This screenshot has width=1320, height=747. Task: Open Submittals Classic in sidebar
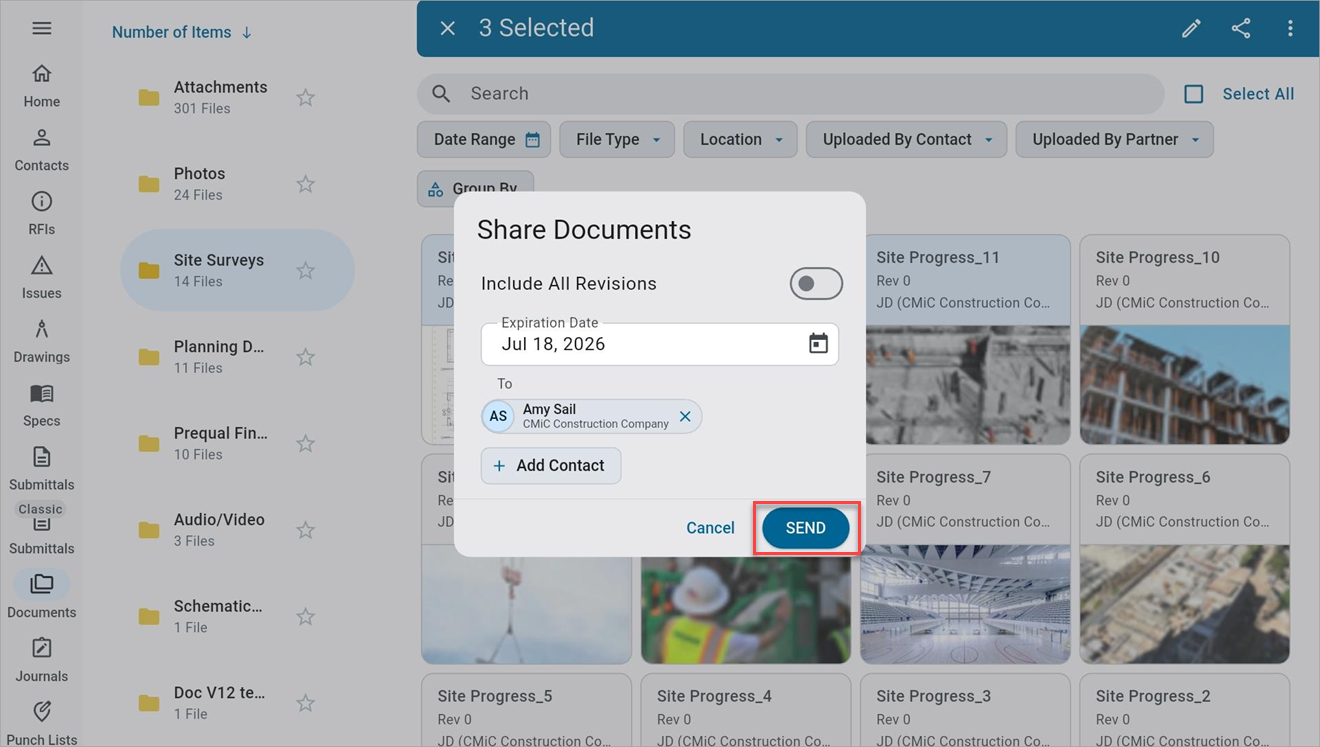pos(41,530)
